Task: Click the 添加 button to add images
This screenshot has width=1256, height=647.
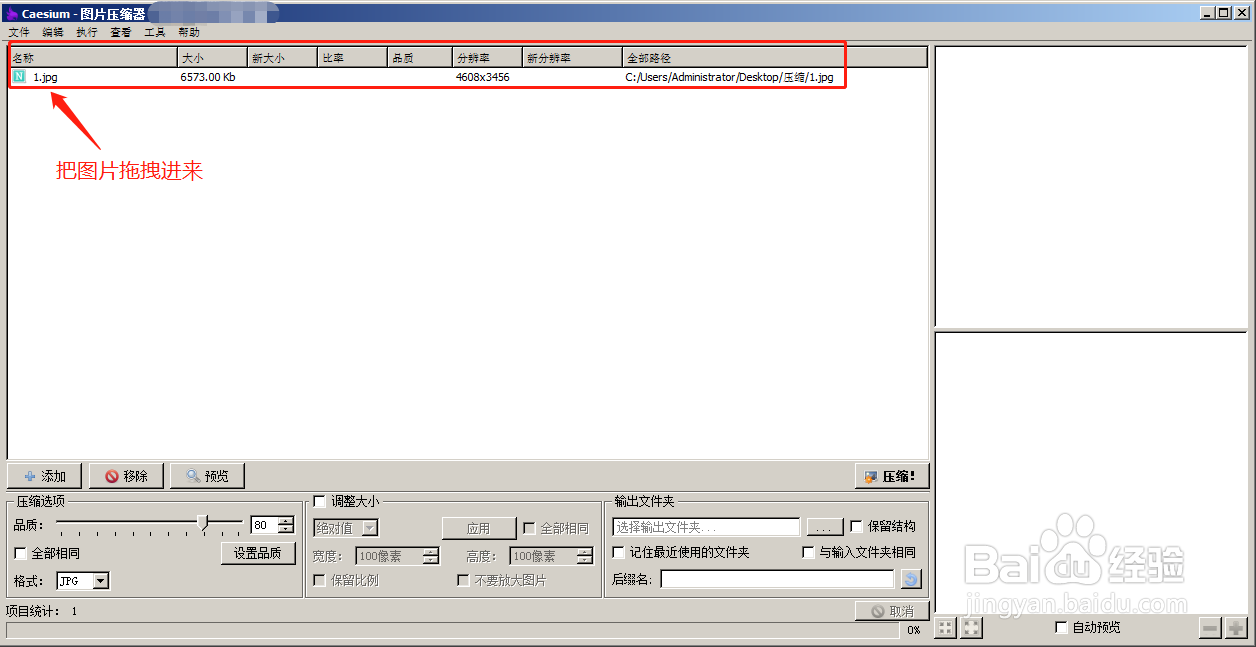Action: pos(45,476)
